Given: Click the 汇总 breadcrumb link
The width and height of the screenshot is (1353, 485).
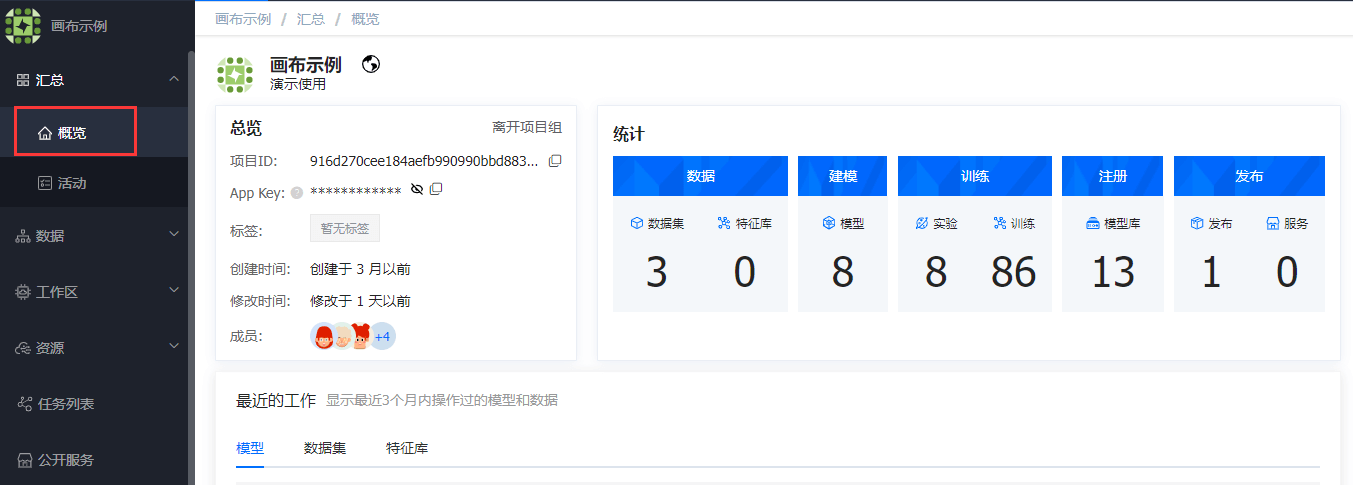Looking at the screenshot, I should coord(311,19).
